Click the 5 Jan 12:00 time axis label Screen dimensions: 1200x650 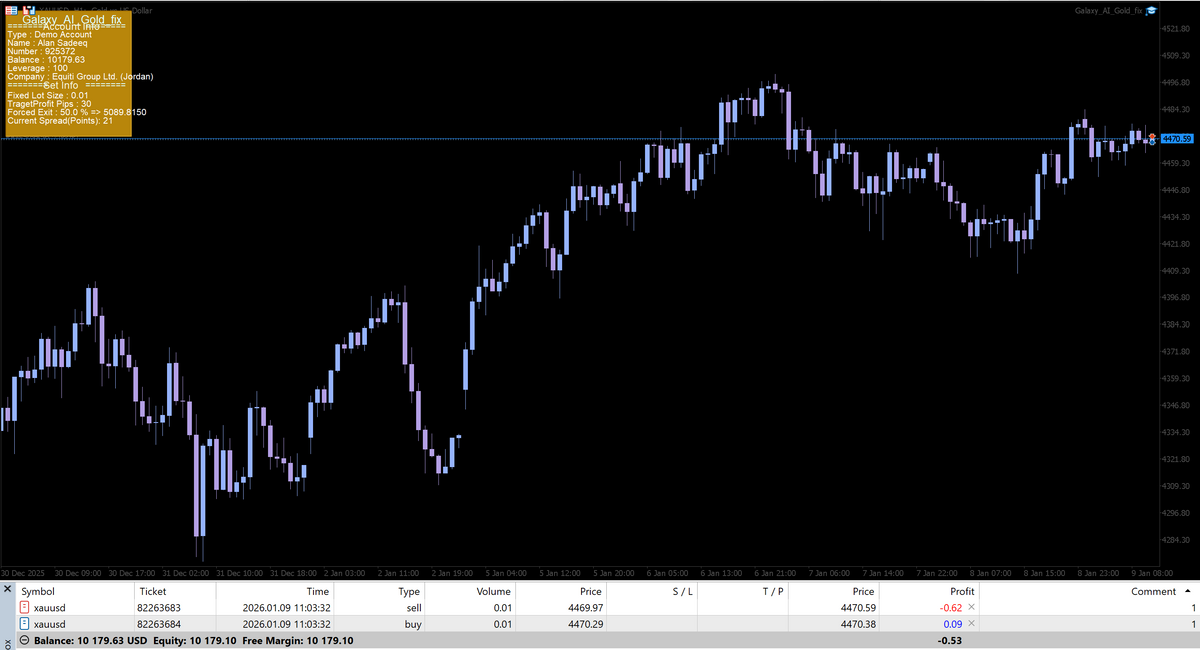559,573
